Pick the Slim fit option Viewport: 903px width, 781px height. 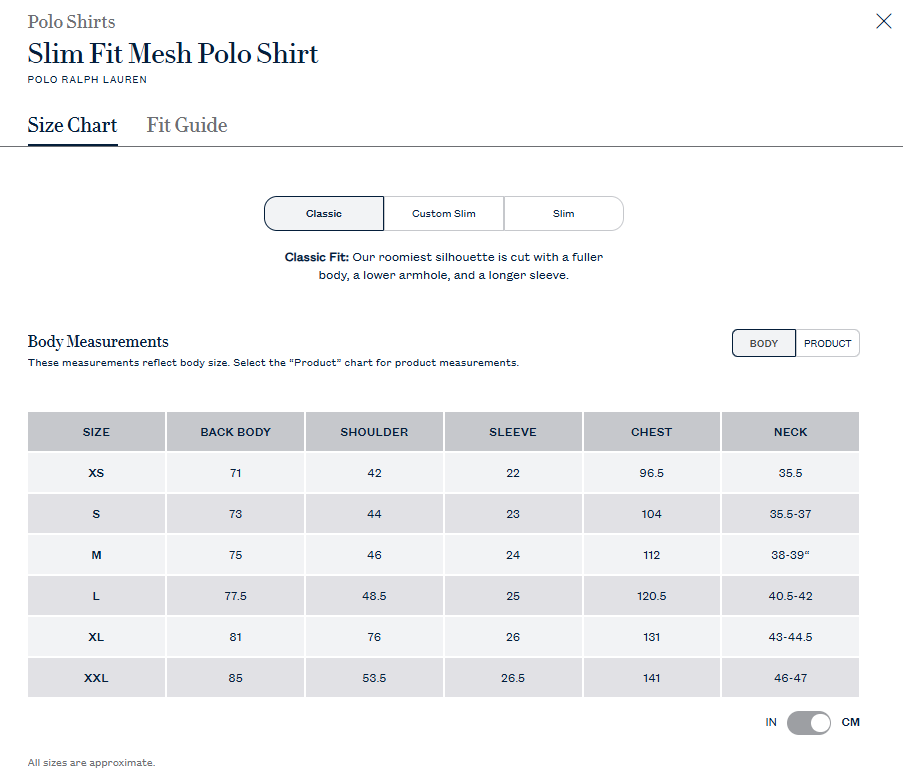tap(564, 213)
